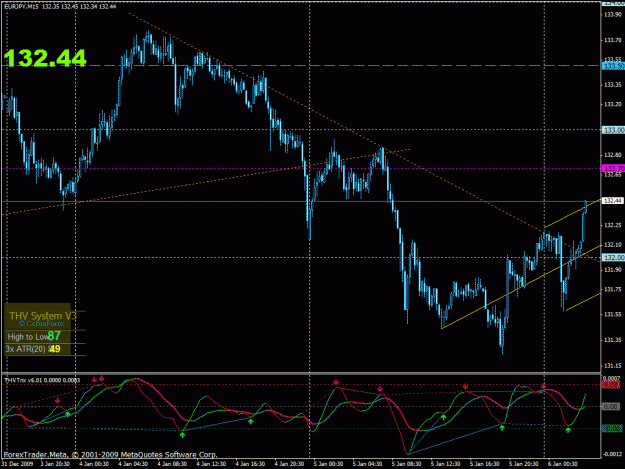Viewport: 625px width, 469px height.
Task: Click the 4 Jan 20:30 time label
Action: pyautogui.click(x=289, y=464)
